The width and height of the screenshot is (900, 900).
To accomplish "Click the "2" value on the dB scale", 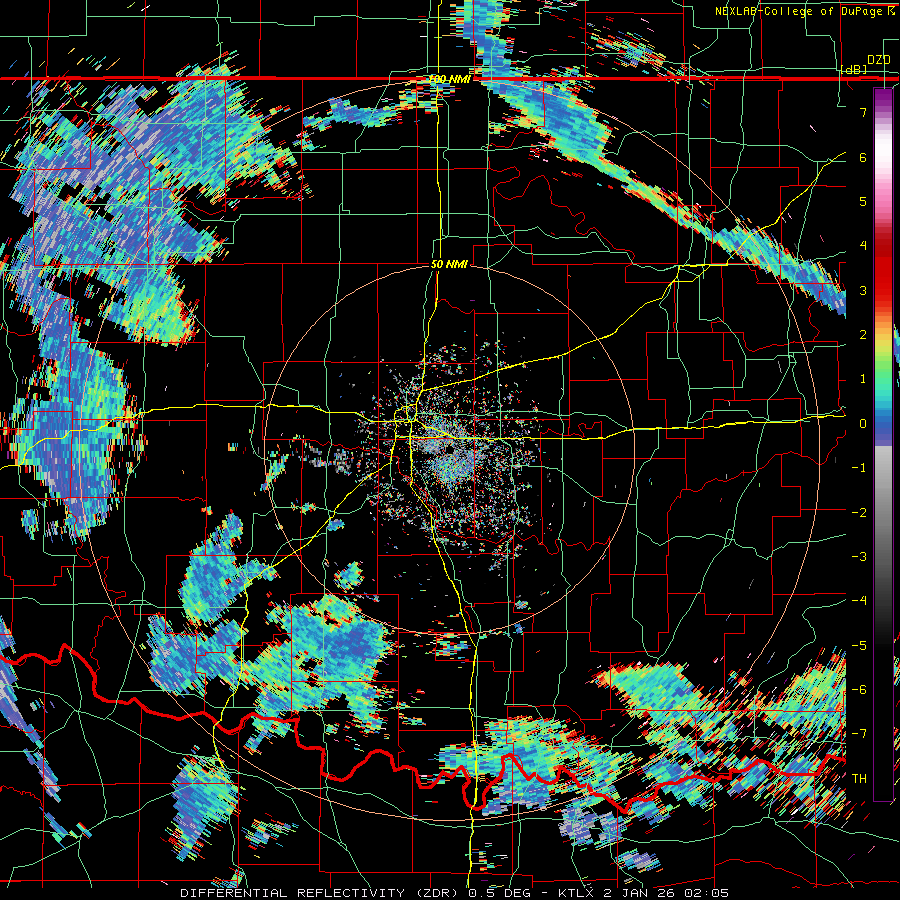I will click(863, 335).
